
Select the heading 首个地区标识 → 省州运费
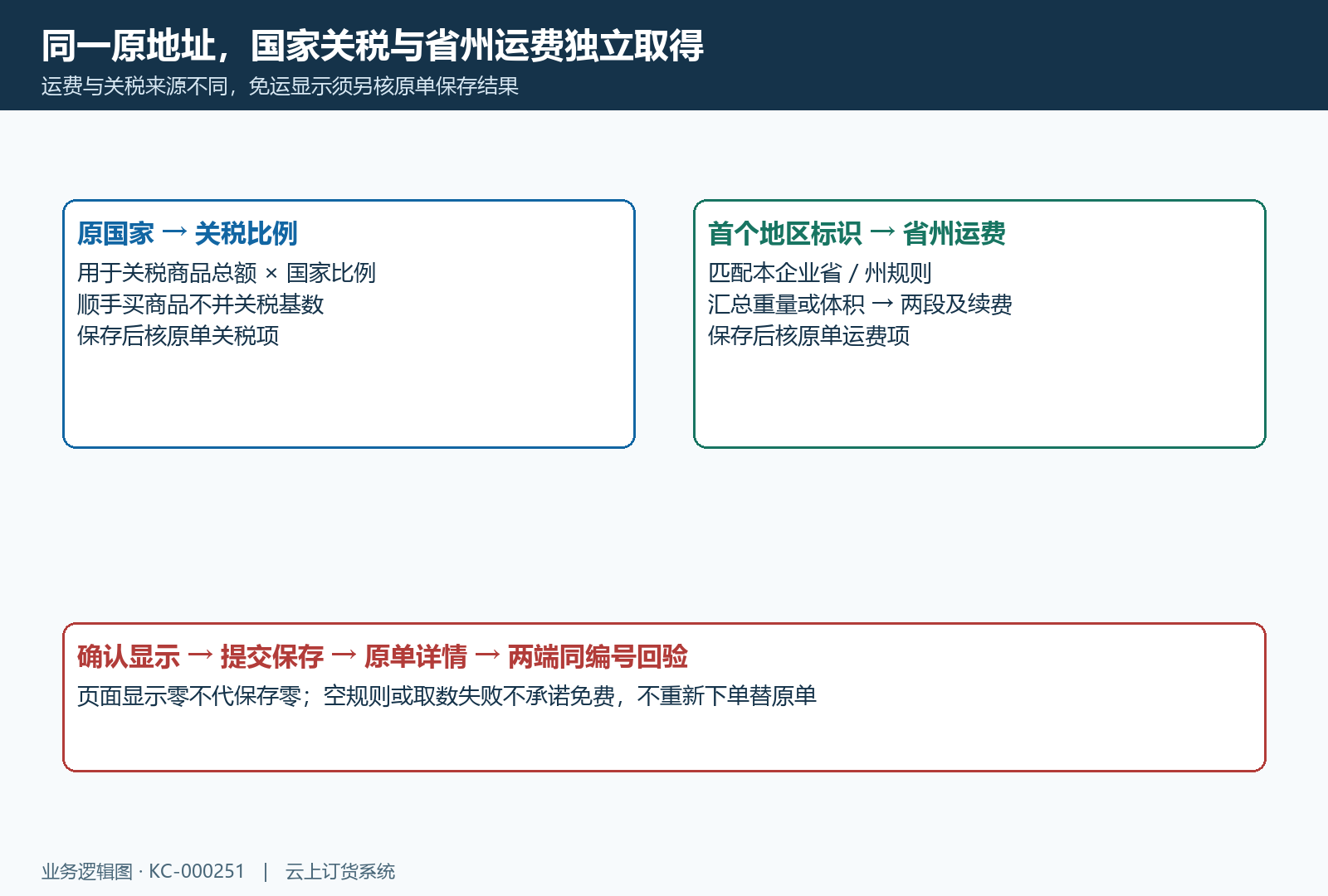857,234
